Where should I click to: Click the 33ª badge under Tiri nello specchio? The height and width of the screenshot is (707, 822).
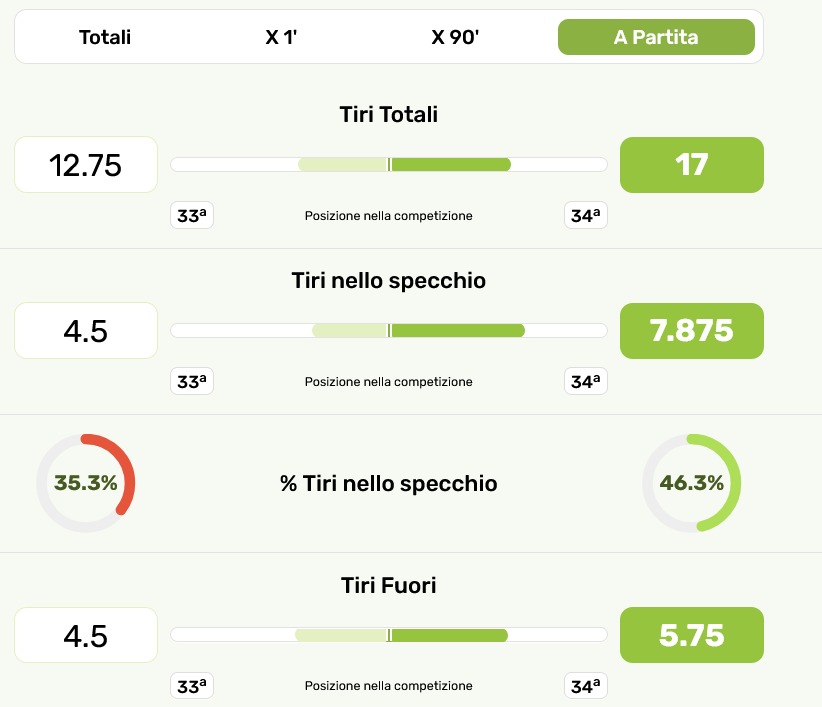(191, 381)
